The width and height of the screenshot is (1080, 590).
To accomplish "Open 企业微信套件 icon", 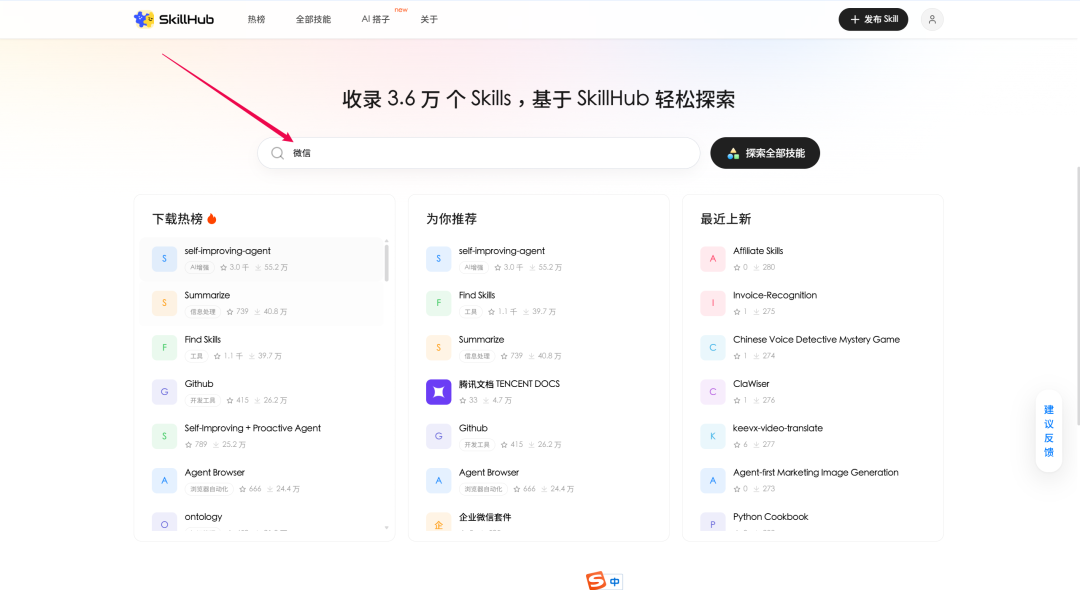I will coord(438,522).
